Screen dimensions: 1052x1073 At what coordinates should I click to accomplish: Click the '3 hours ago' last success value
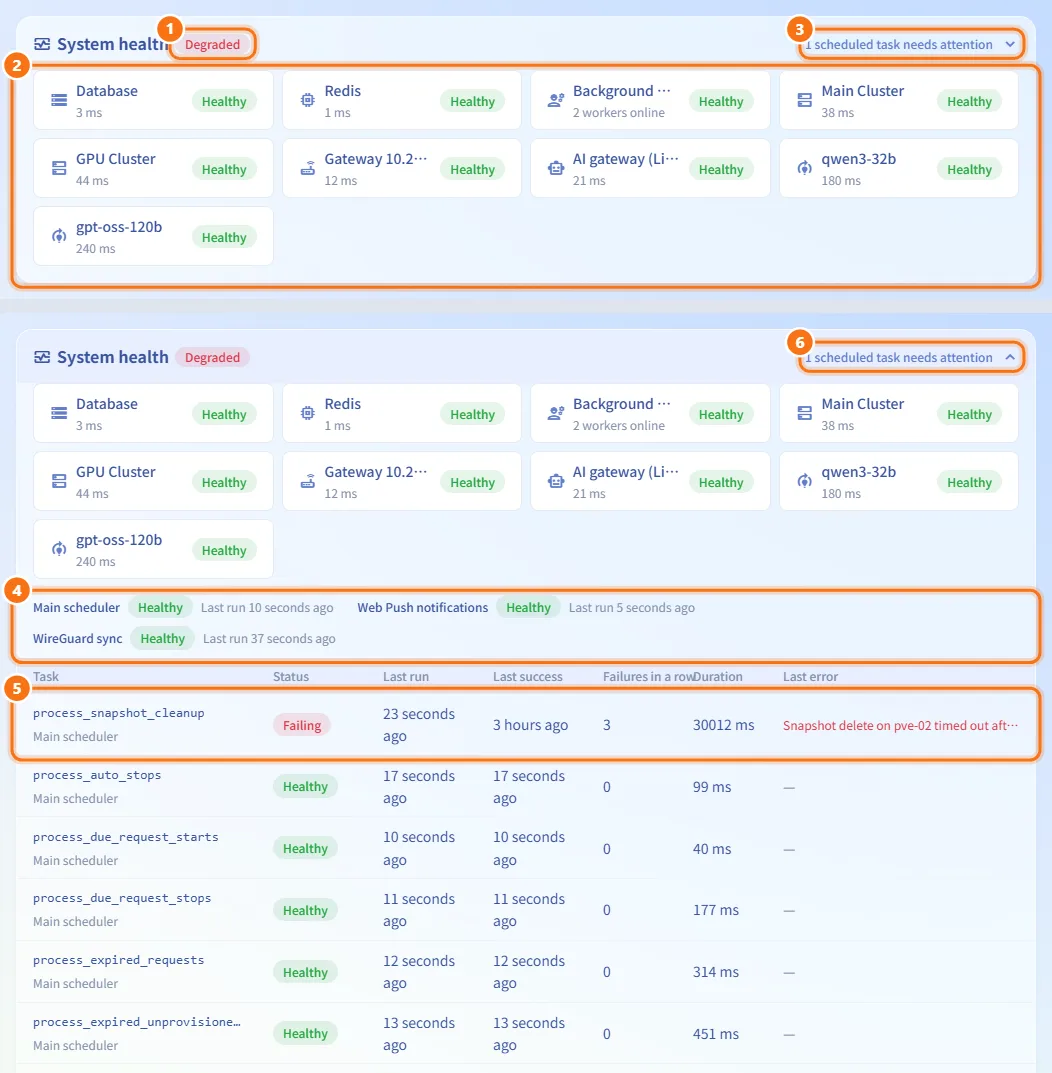(530, 725)
